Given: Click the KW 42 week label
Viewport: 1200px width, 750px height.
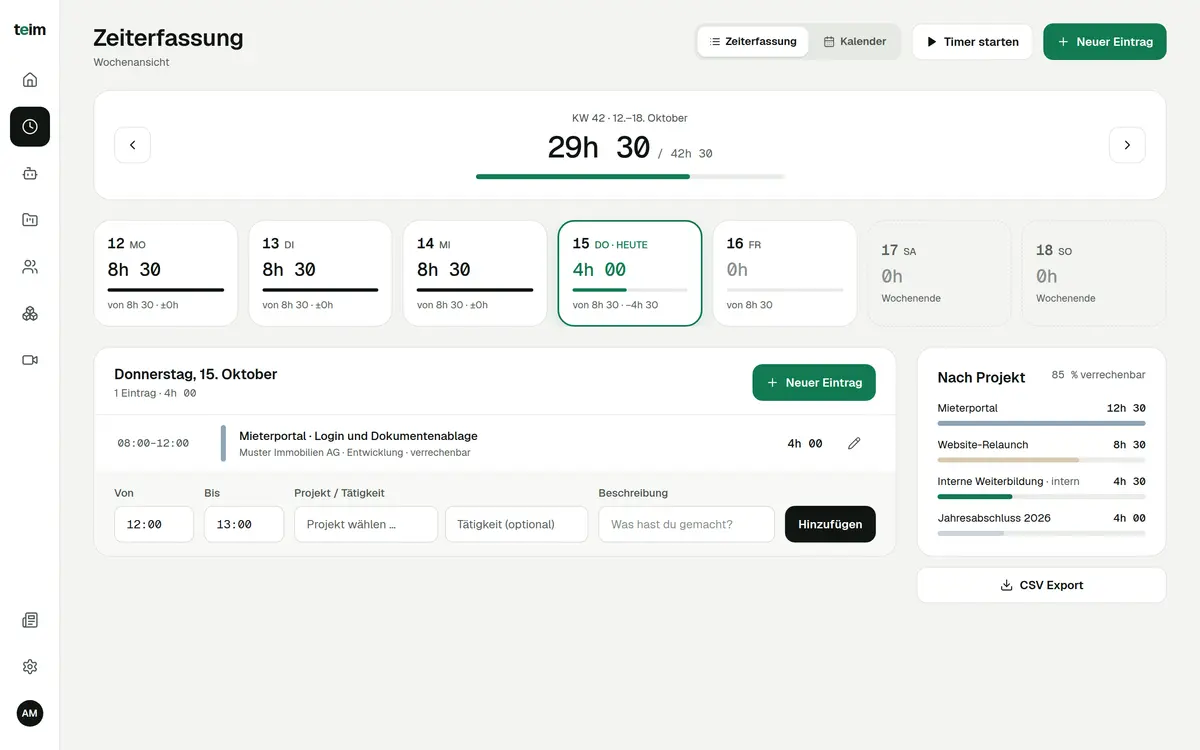Looking at the screenshot, I should coord(630,118).
